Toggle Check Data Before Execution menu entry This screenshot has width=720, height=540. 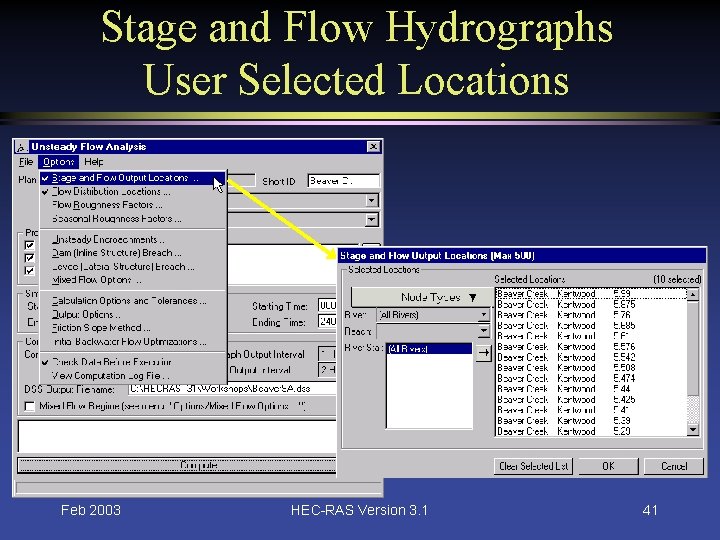pos(132,362)
